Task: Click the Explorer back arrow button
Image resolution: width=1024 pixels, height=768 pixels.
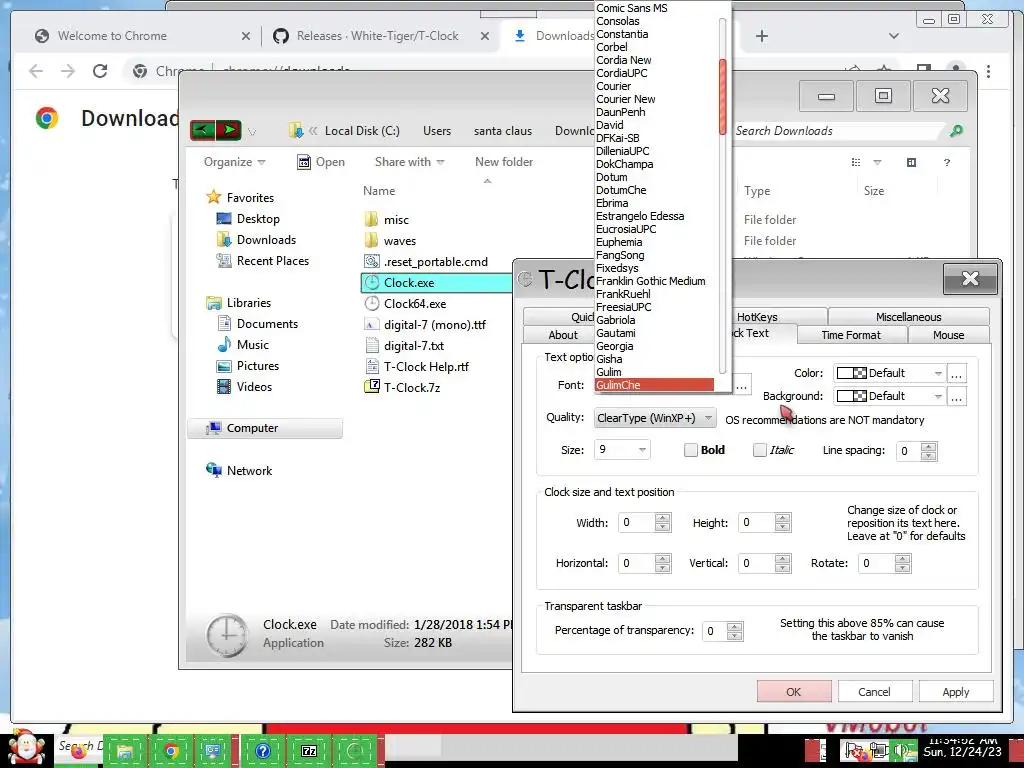Action: [202, 130]
